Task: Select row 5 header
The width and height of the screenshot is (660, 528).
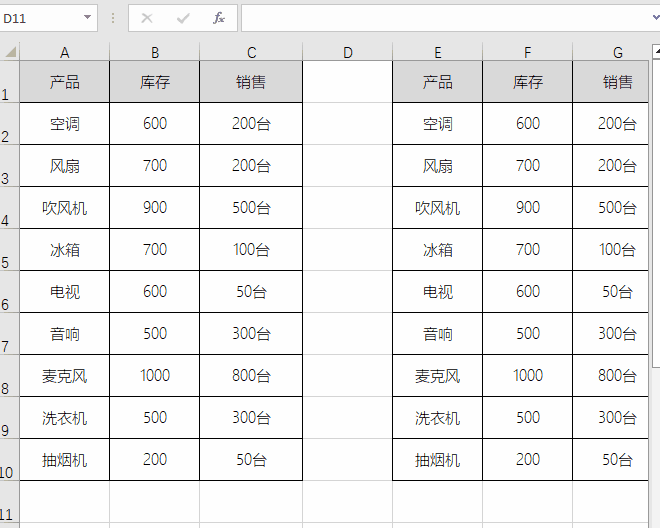Action: pos(9,250)
